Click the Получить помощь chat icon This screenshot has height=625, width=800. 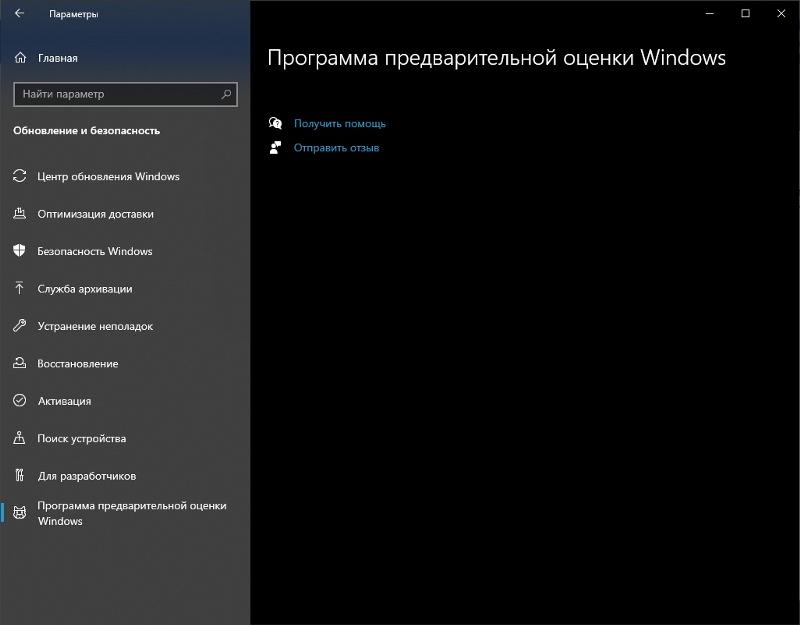276,123
